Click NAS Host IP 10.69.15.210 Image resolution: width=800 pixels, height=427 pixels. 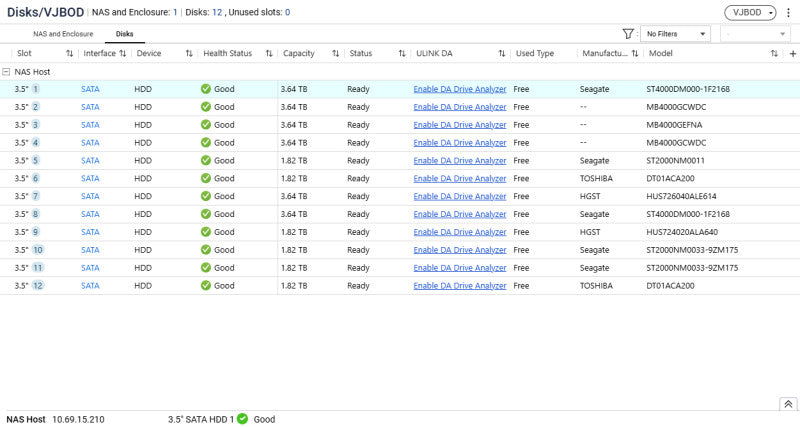78,419
